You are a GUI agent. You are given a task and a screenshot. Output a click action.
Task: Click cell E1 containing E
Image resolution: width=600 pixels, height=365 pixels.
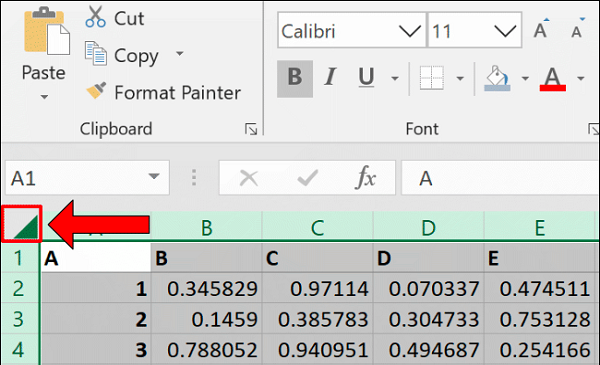[x=540, y=258]
